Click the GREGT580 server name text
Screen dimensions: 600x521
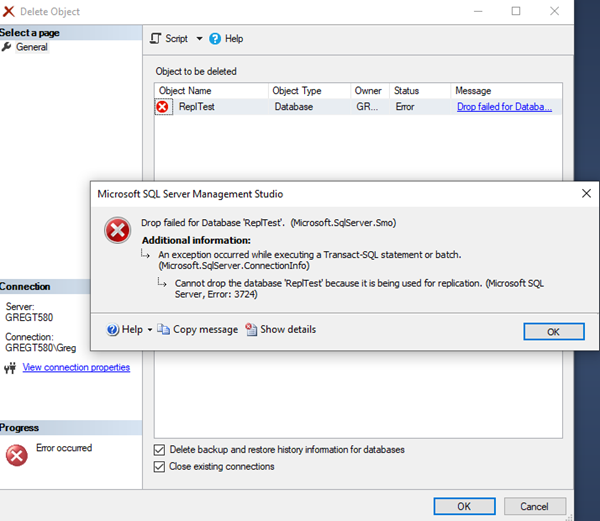pos(29,317)
